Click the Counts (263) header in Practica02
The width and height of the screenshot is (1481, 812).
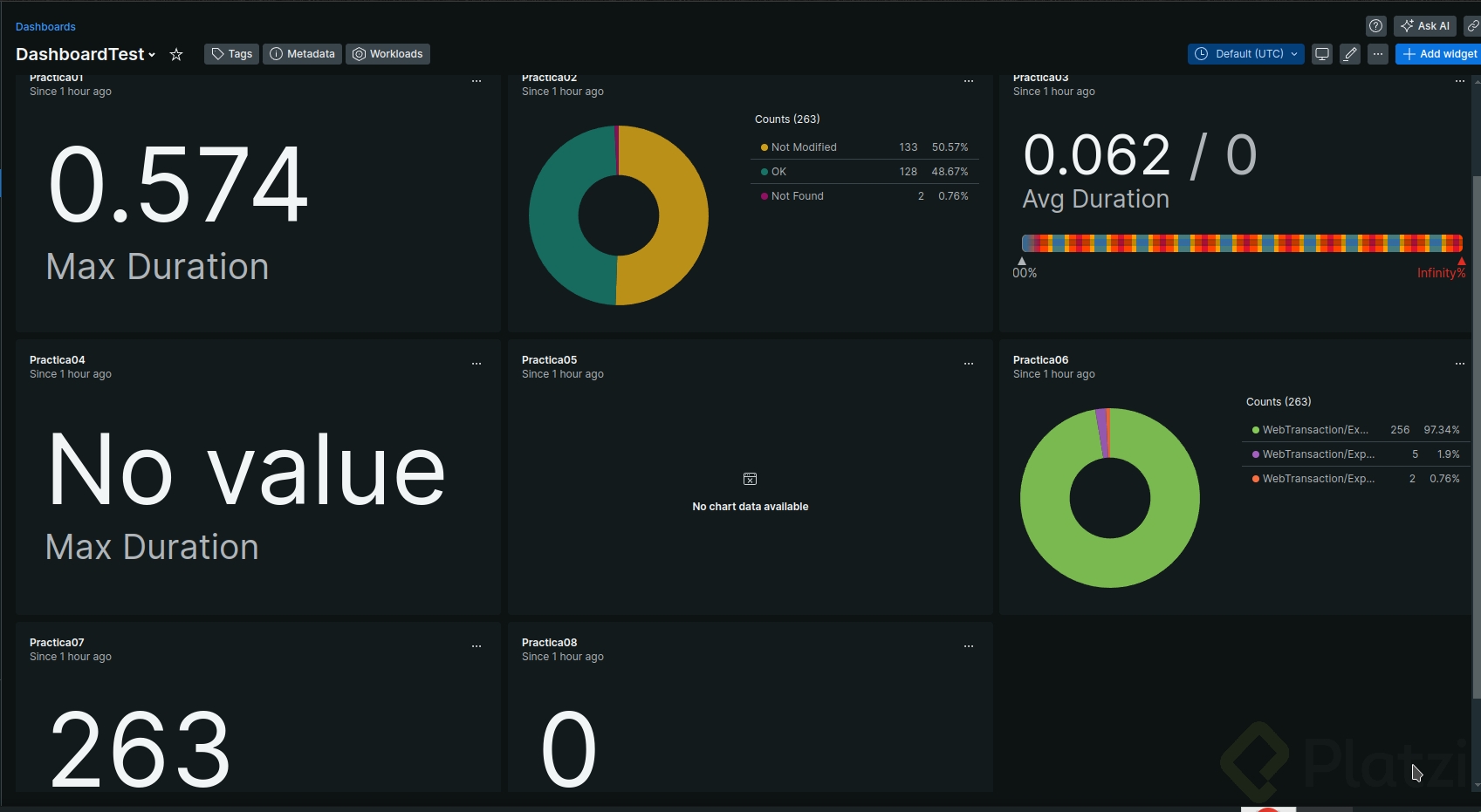[x=787, y=119]
